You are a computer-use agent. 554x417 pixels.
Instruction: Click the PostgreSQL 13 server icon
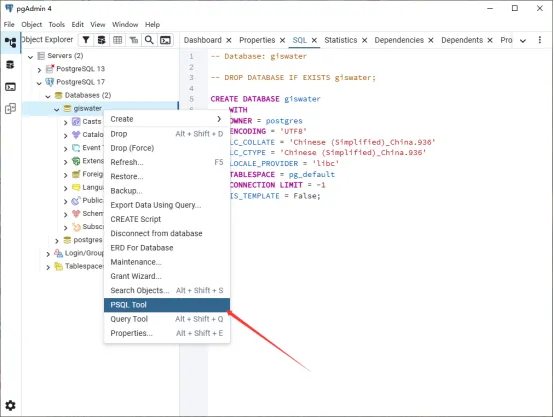(x=50, y=69)
